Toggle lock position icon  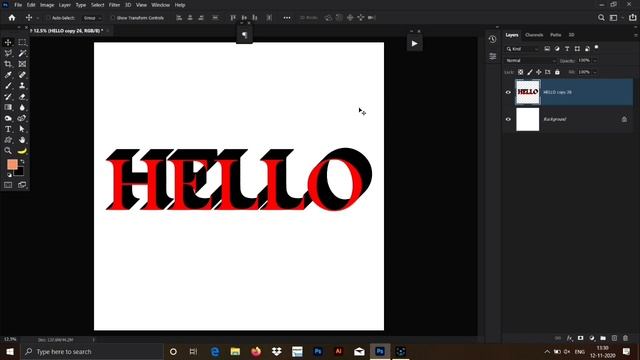pos(539,72)
